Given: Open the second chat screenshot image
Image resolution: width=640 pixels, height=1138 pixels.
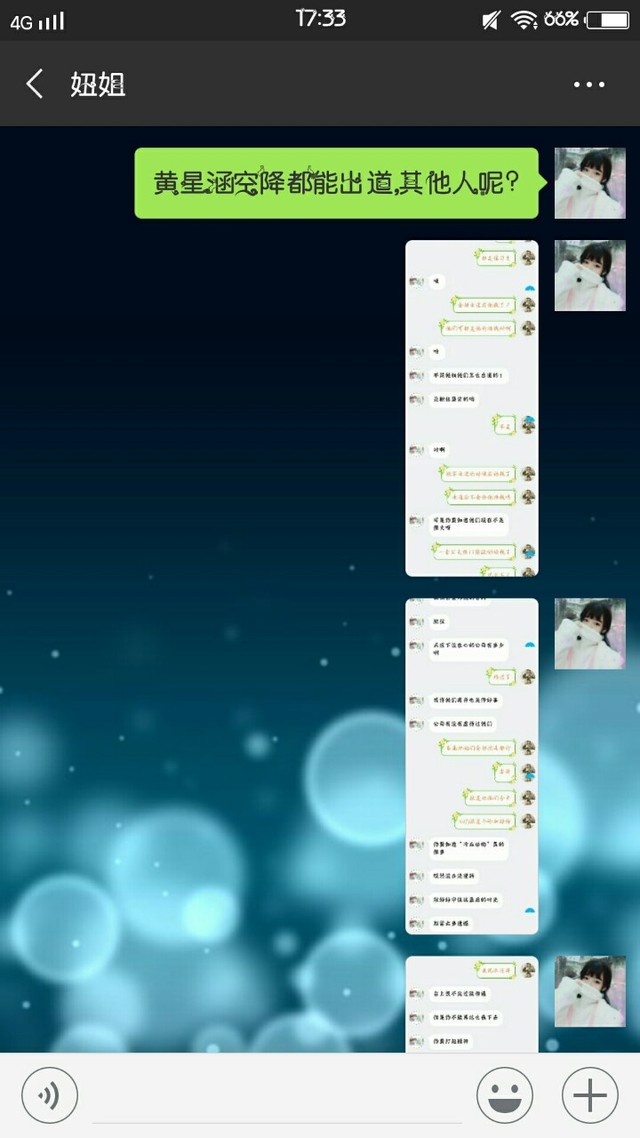Looking at the screenshot, I should [x=471, y=766].
